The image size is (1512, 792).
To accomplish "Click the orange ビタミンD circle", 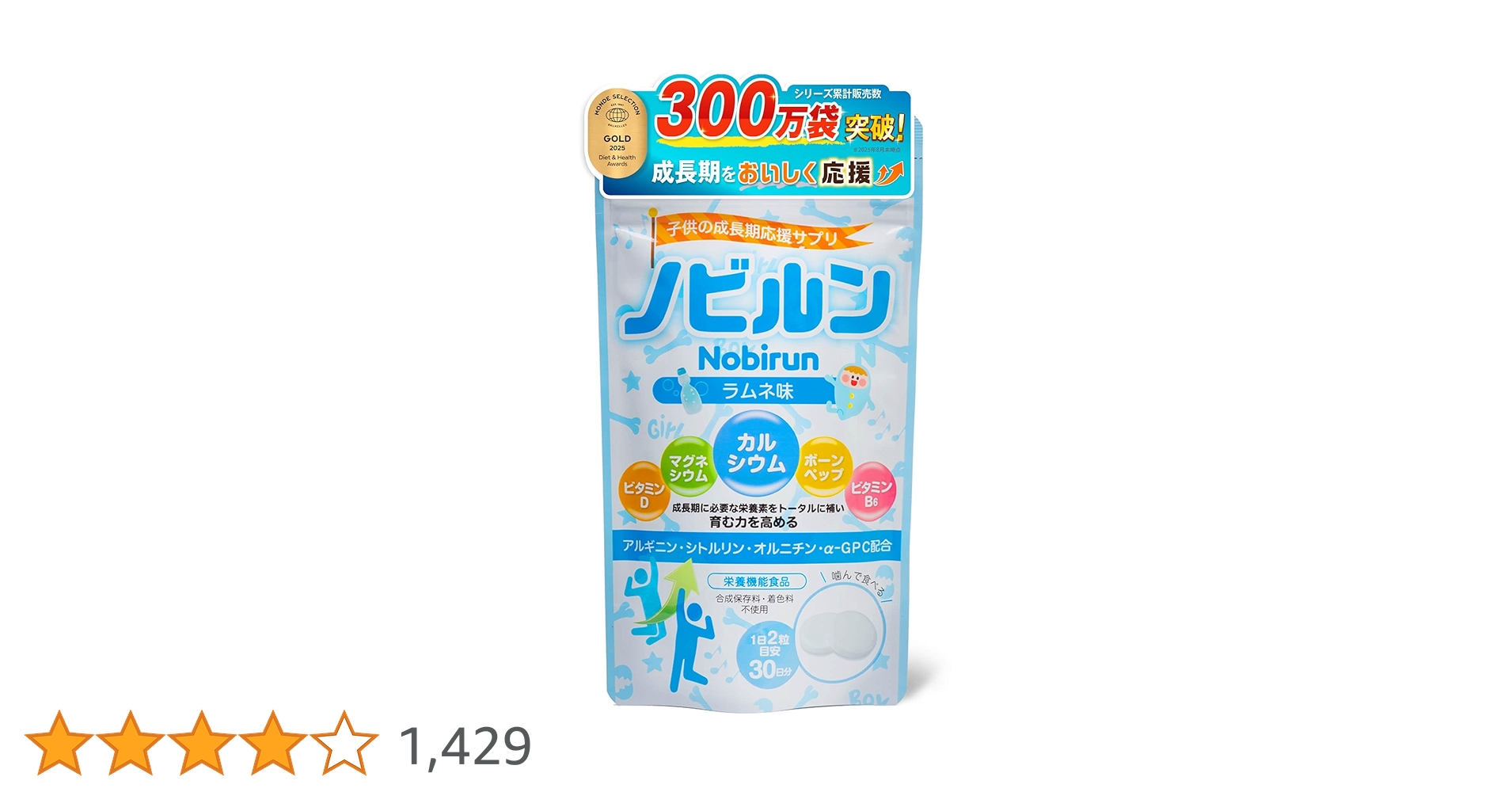I will point(644,493).
